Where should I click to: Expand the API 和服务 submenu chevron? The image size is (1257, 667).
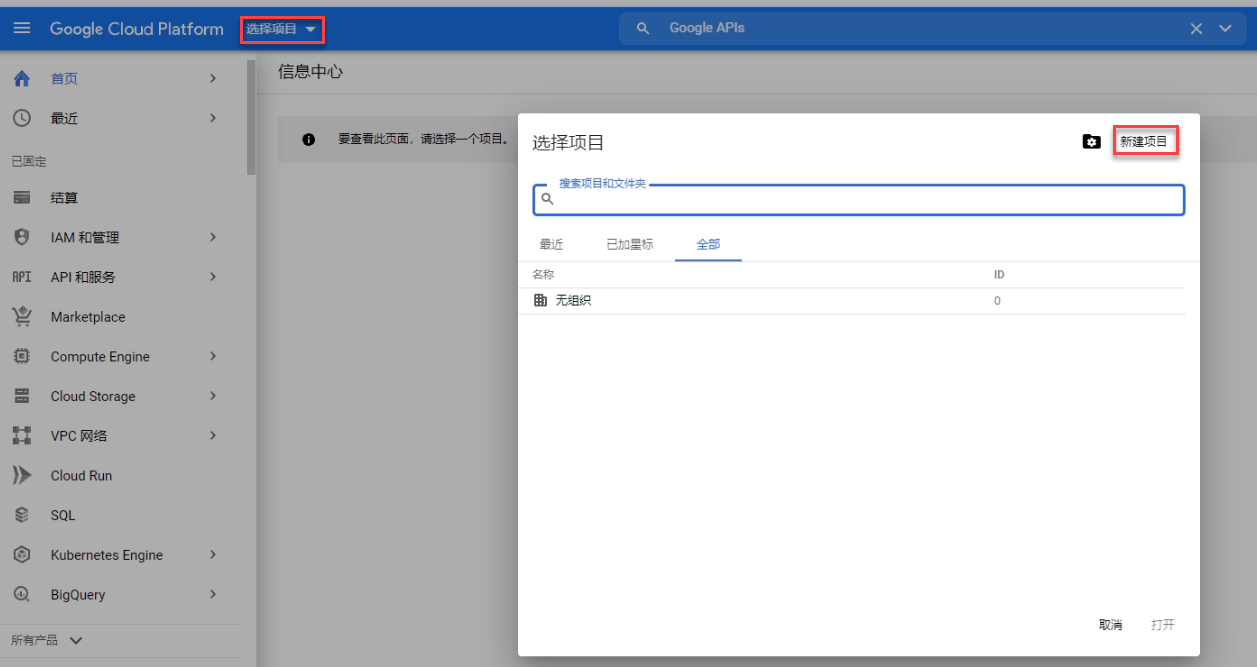pos(213,277)
